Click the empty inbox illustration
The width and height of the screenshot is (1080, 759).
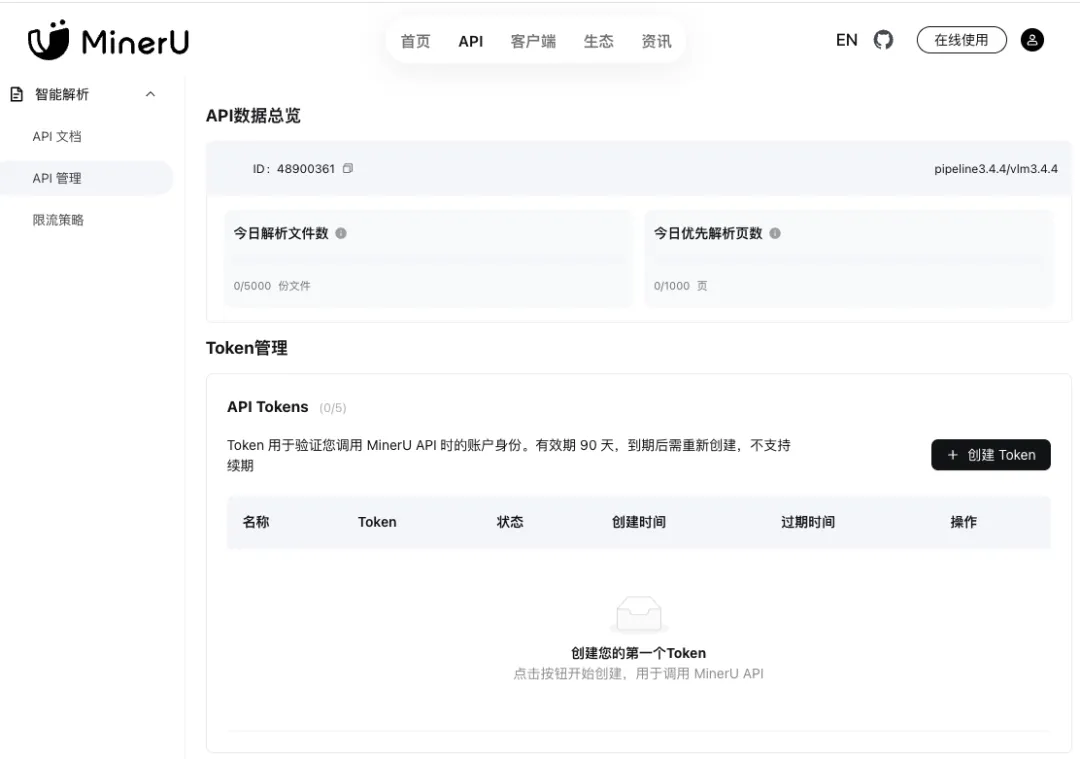click(638, 614)
